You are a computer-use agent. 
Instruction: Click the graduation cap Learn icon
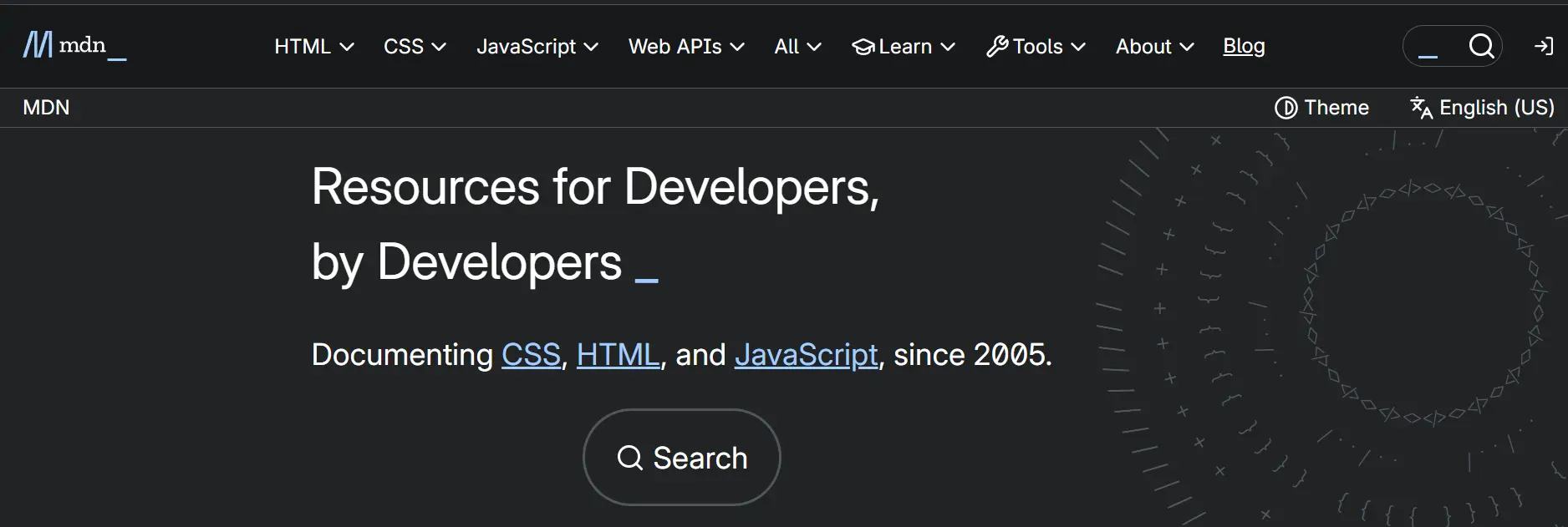[x=863, y=47]
